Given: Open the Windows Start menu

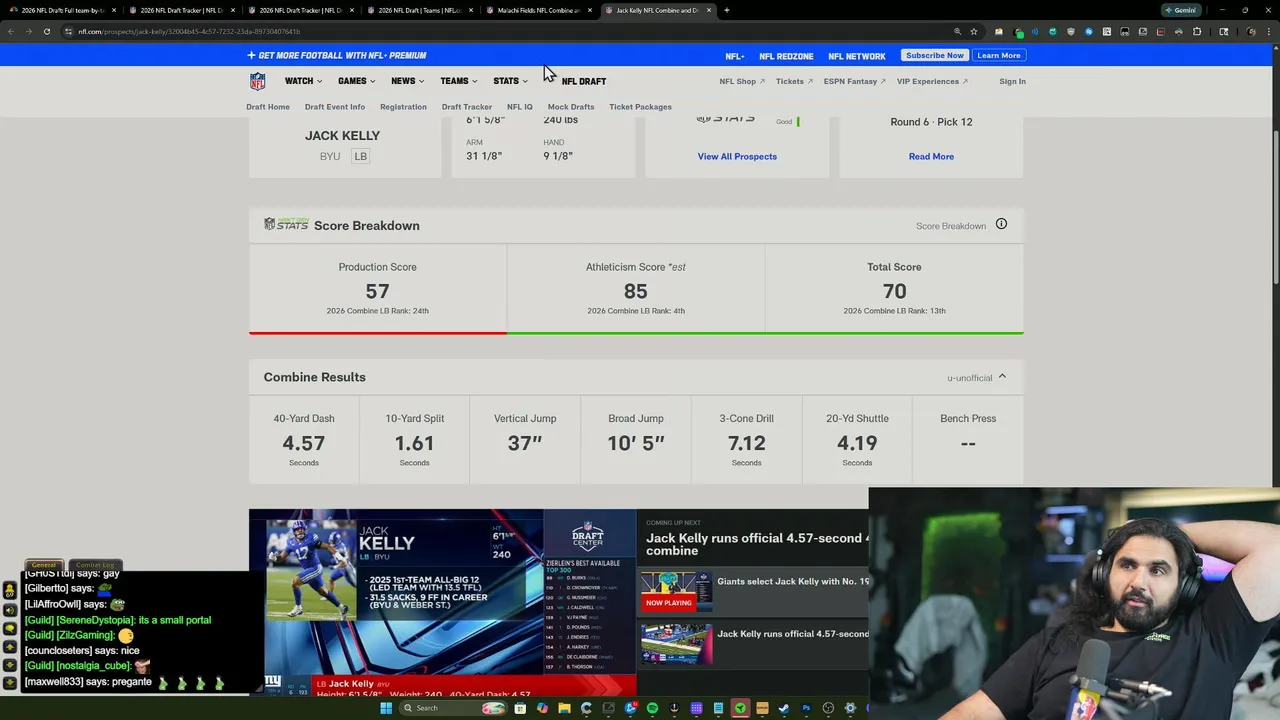Looking at the screenshot, I should coord(386,708).
